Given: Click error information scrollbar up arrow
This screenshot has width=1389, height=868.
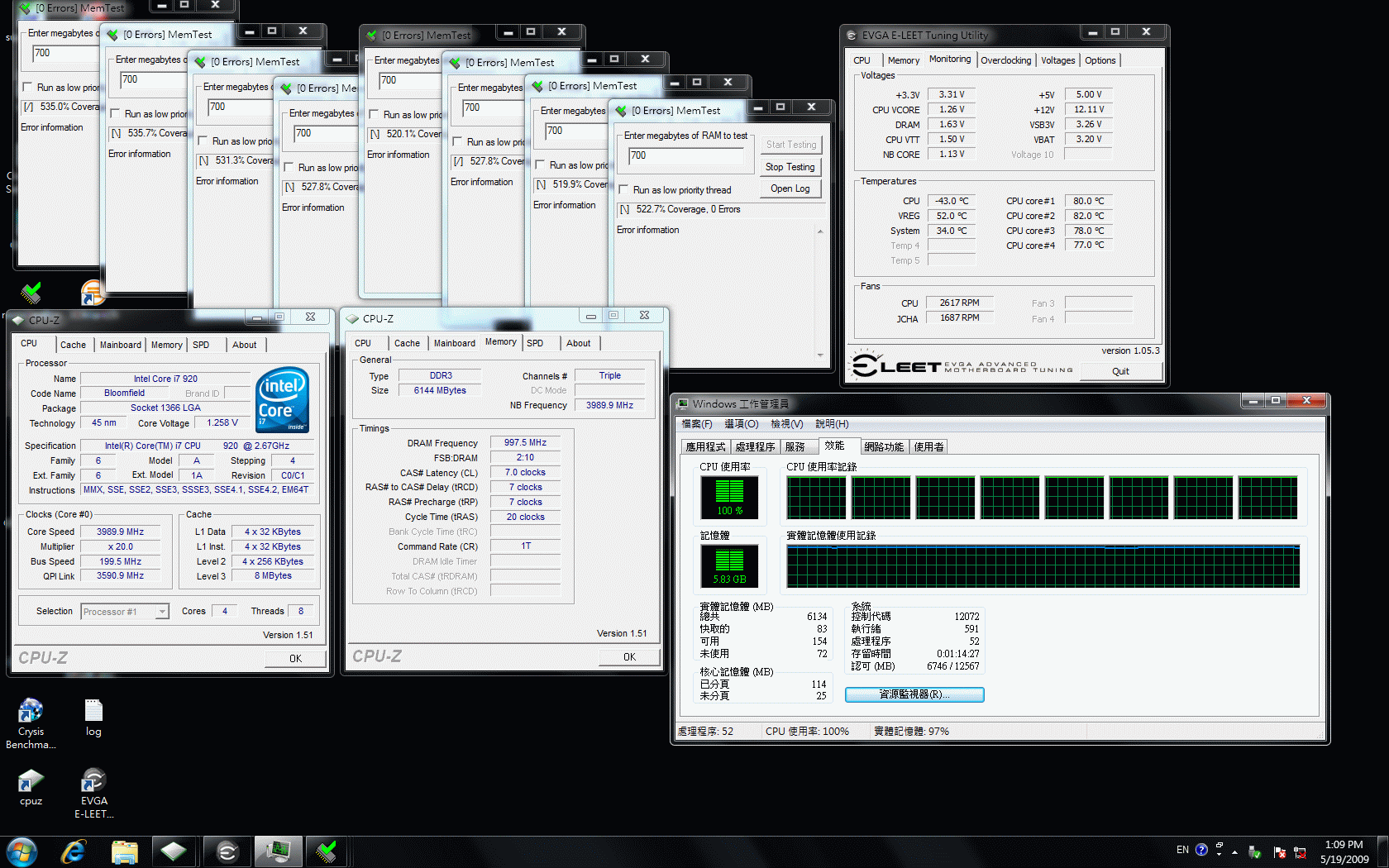Looking at the screenshot, I should pos(820,231).
